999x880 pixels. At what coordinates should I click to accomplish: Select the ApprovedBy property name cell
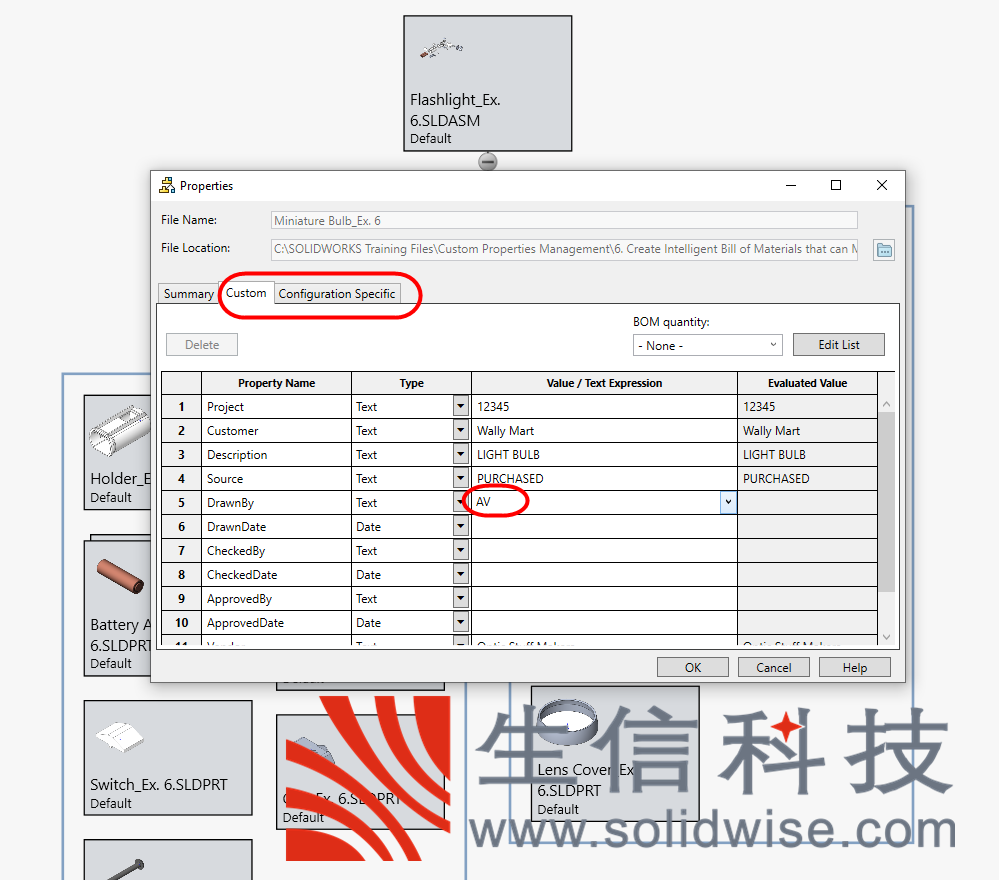pyautogui.click(x=276, y=598)
